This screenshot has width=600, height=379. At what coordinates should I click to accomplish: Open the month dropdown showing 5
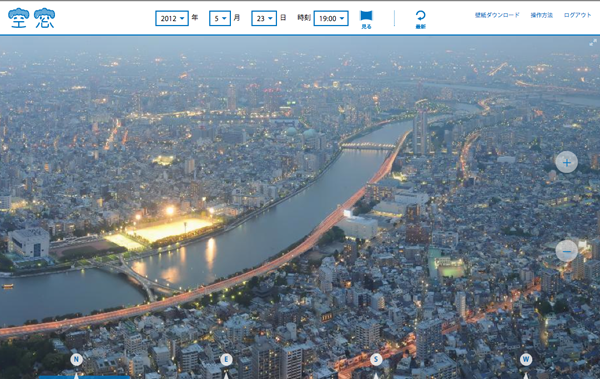pos(220,18)
